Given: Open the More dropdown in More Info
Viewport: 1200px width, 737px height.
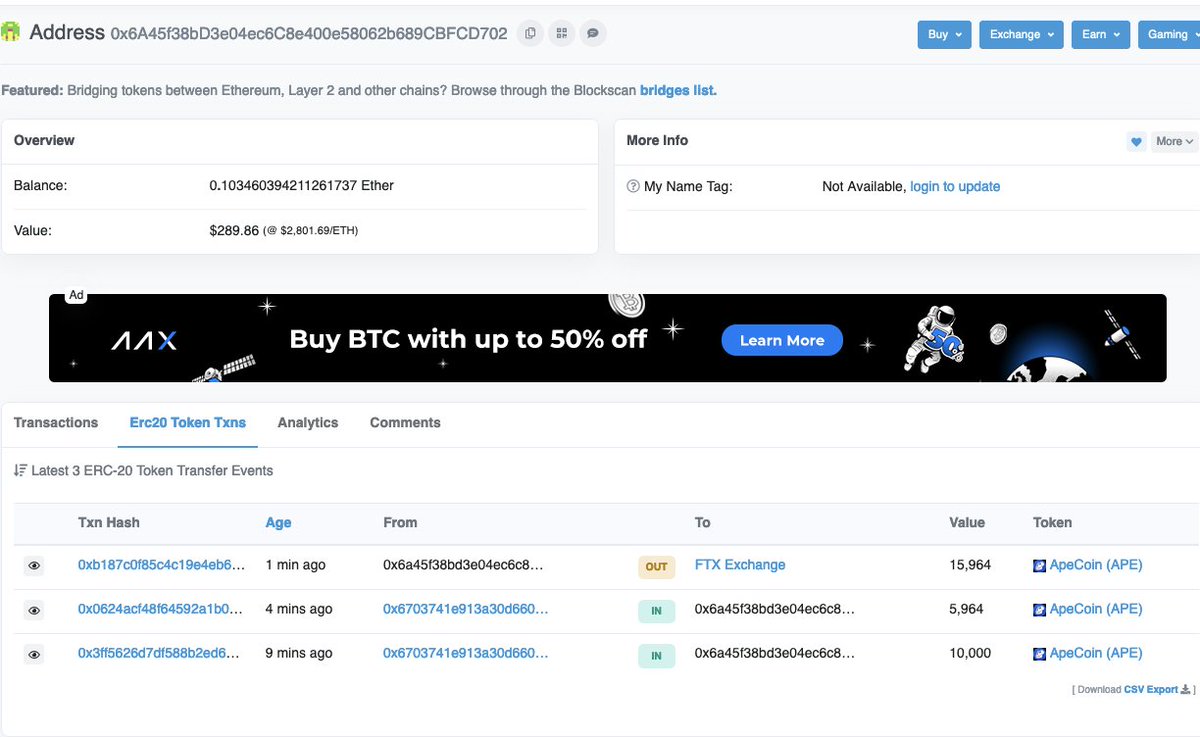Looking at the screenshot, I should 1174,142.
